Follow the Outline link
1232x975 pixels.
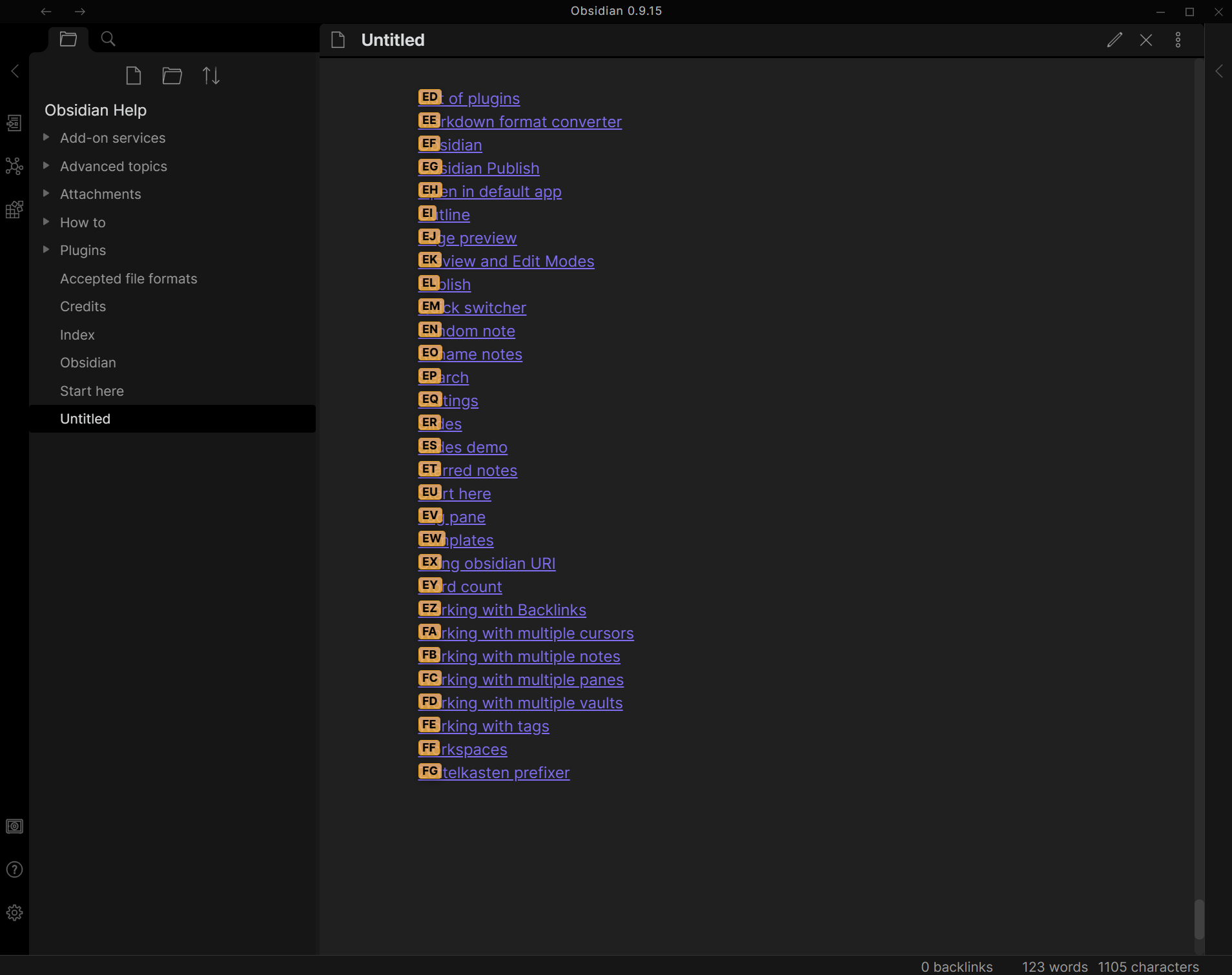click(444, 214)
